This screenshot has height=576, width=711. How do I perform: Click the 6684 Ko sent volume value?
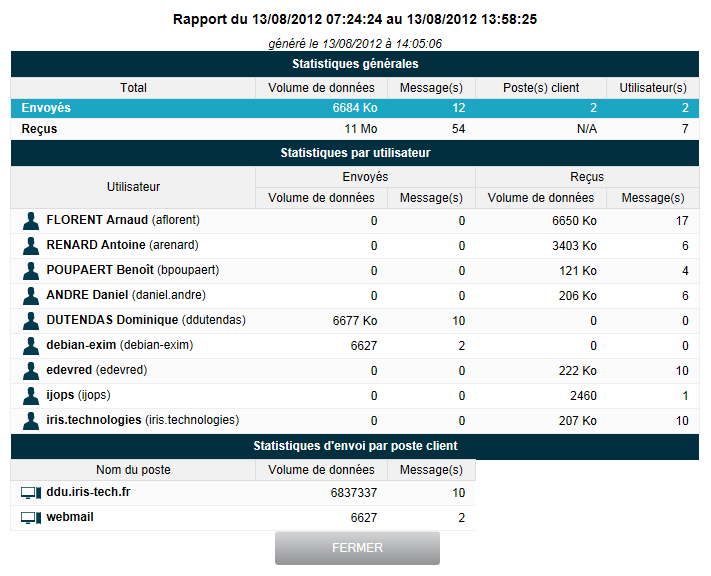(x=355, y=108)
